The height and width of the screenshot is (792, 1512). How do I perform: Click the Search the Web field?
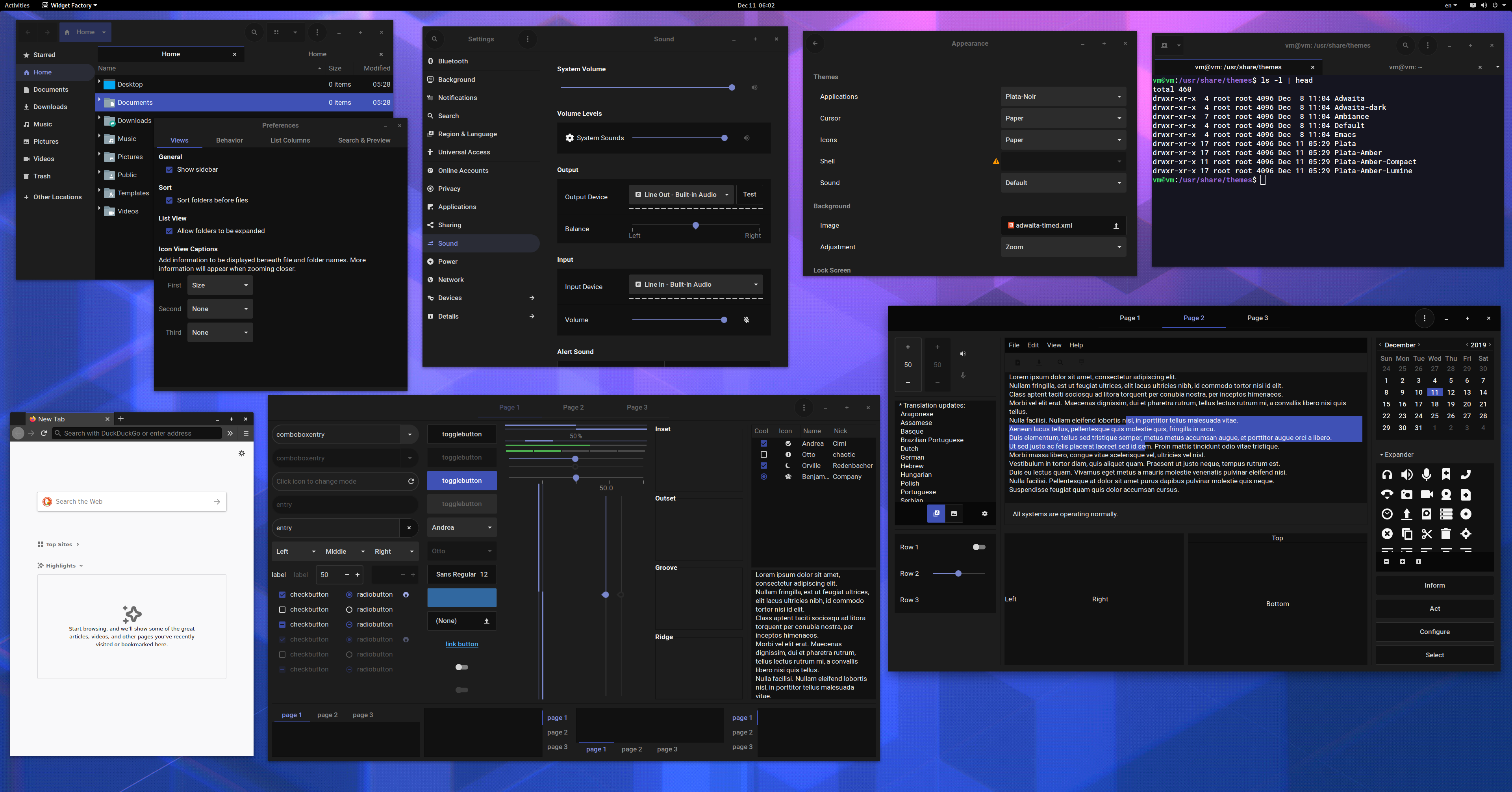tap(132, 501)
